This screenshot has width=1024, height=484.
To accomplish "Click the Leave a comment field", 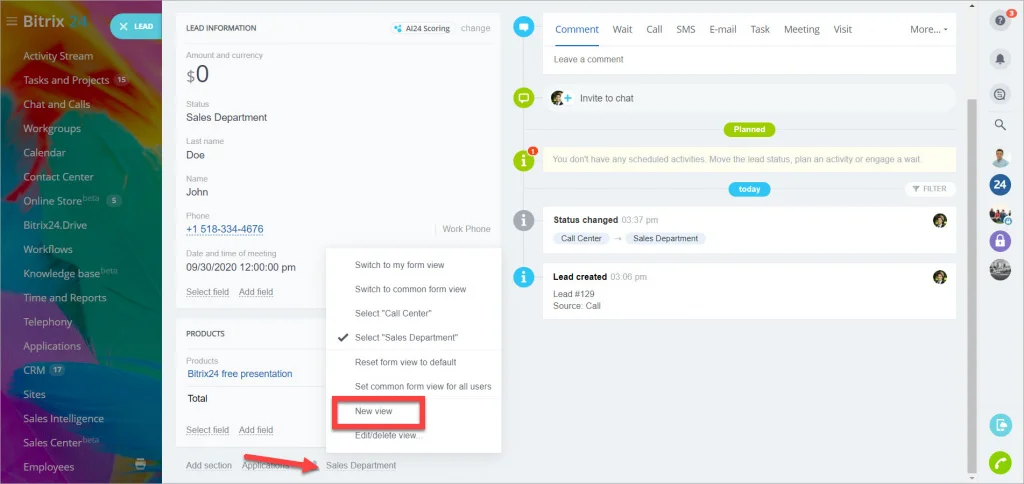I will point(749,59).
